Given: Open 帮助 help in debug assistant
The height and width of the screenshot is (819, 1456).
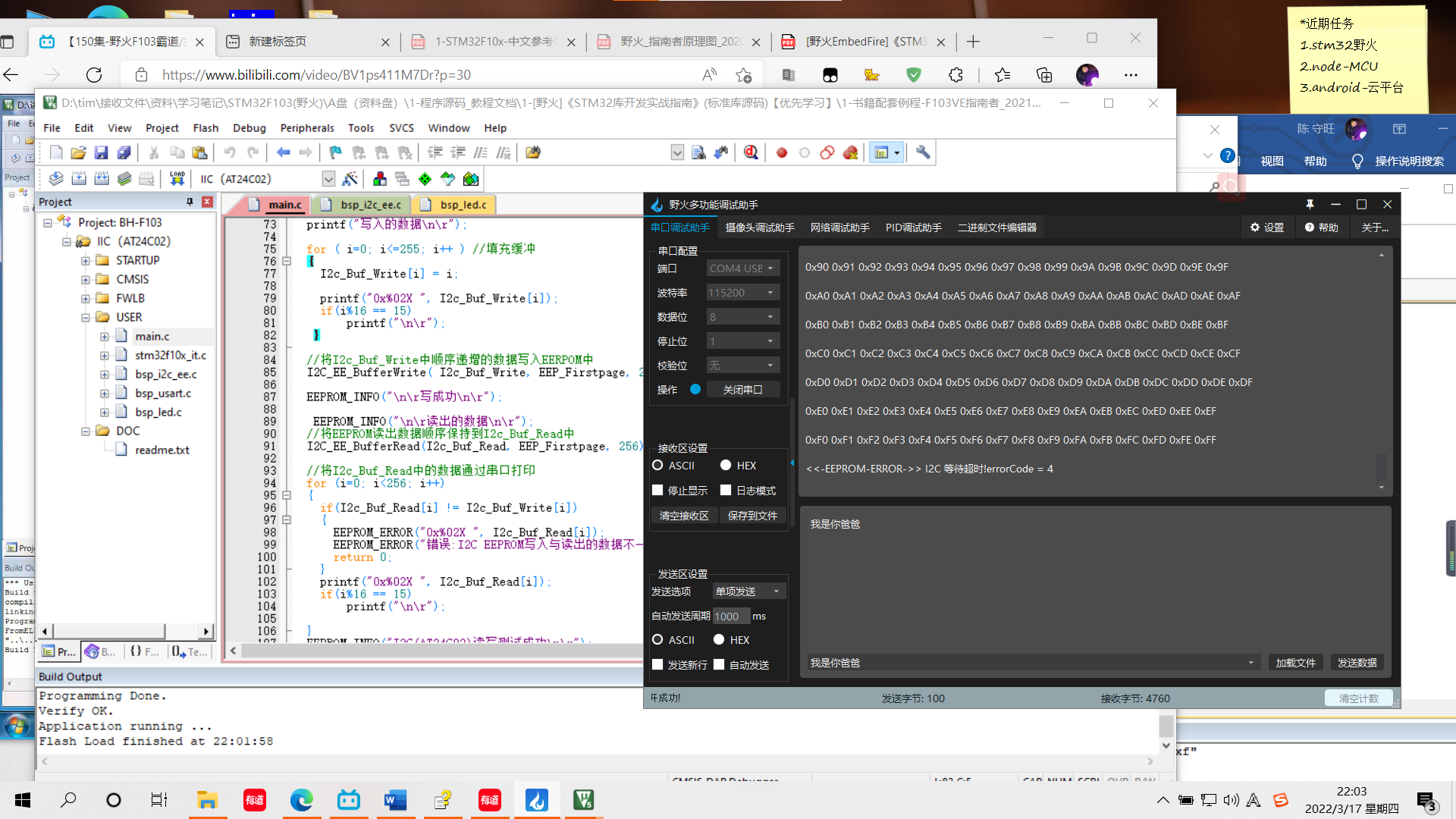Looking at the screenshot, I should (1322, 227).
